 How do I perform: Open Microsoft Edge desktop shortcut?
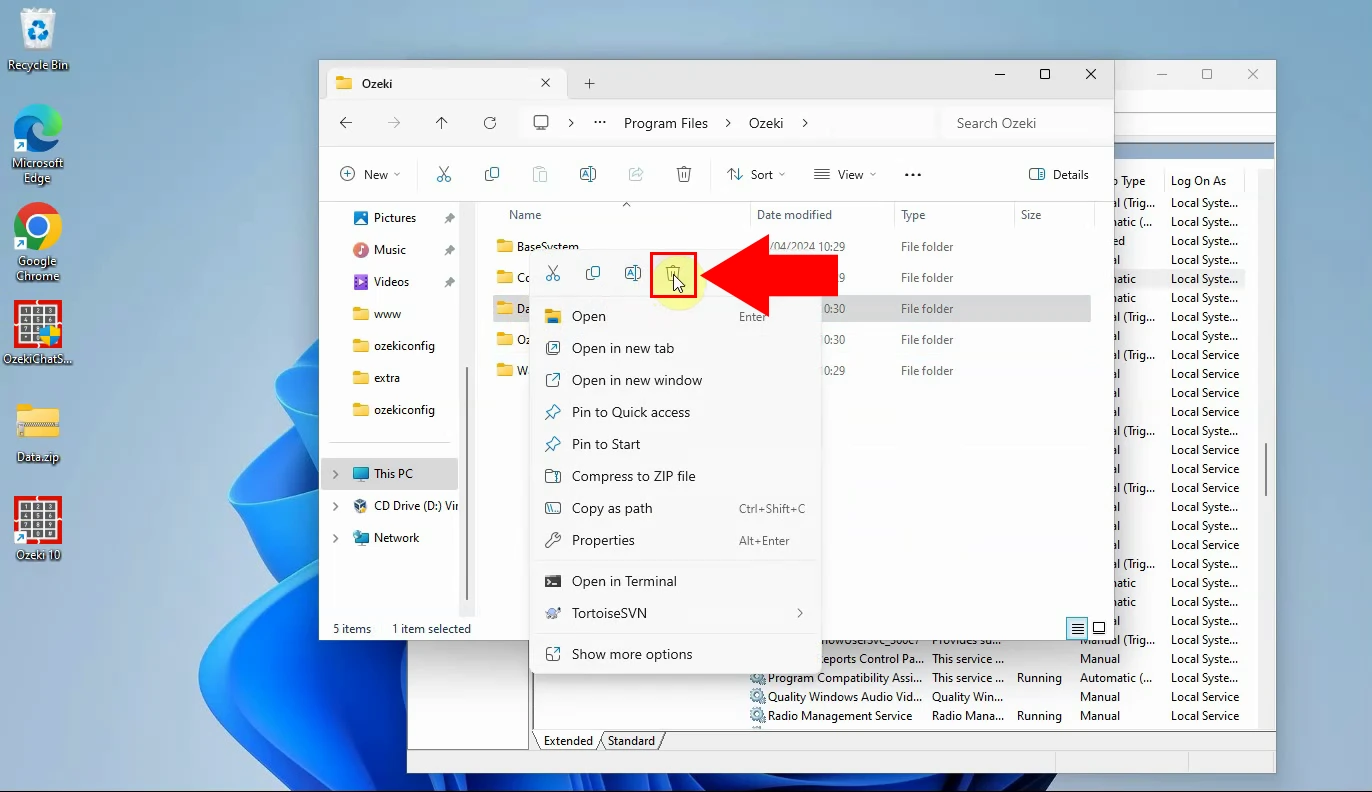point(38,146)
